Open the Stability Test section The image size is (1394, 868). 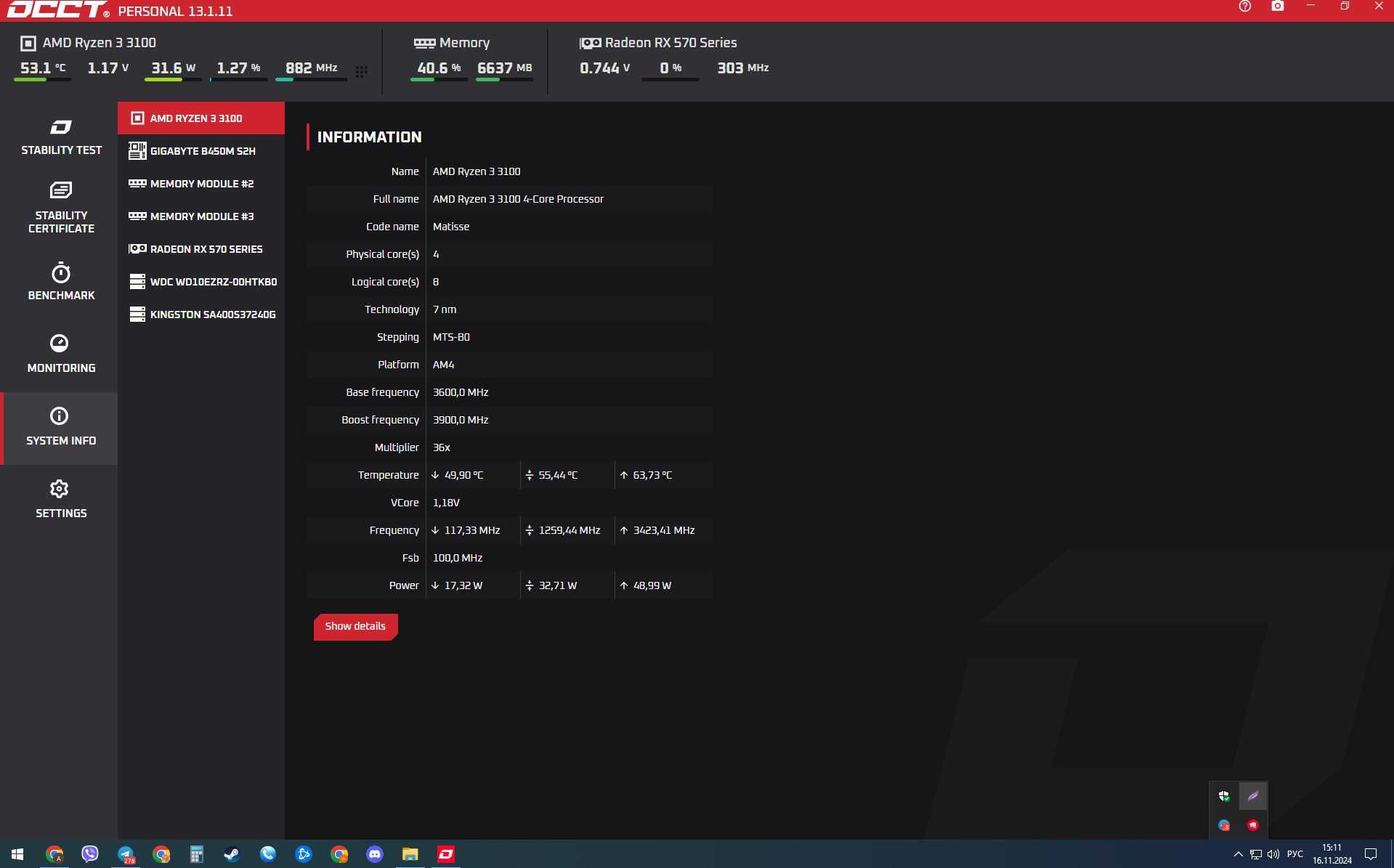(x=61, y=137)
